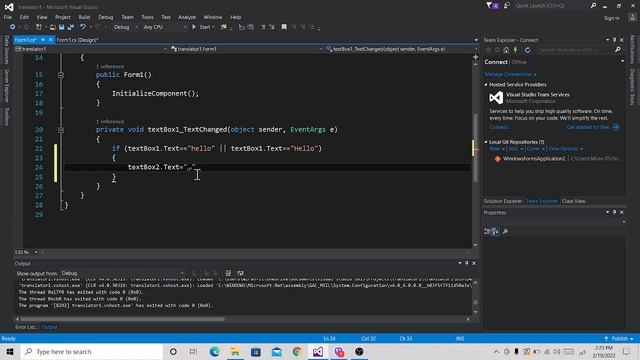The width and height of the screenshot is (640, 360).
Task: Open the Build menu
Action: (x=84, y=17)
